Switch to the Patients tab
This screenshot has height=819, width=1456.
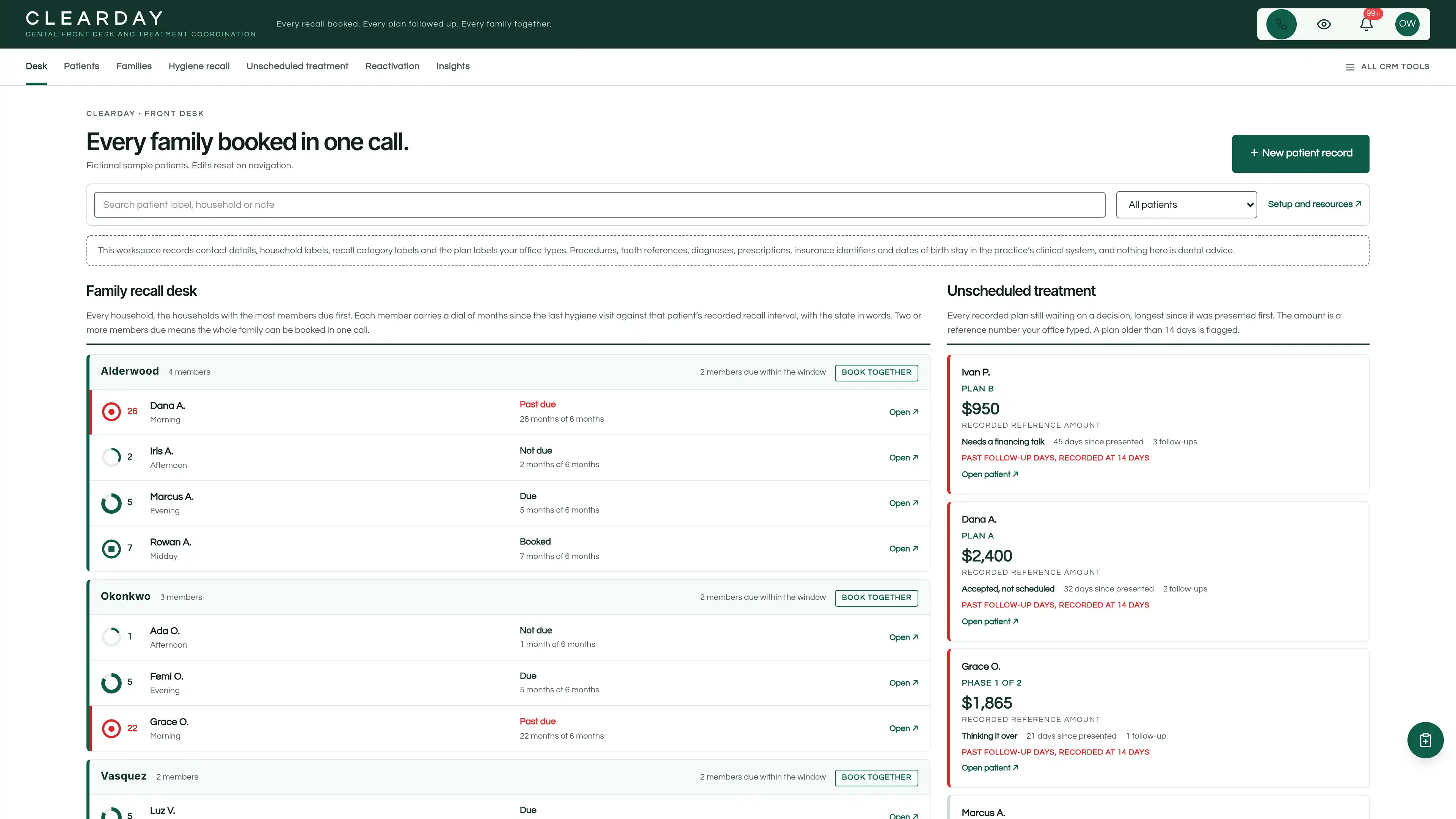point(82,66)
